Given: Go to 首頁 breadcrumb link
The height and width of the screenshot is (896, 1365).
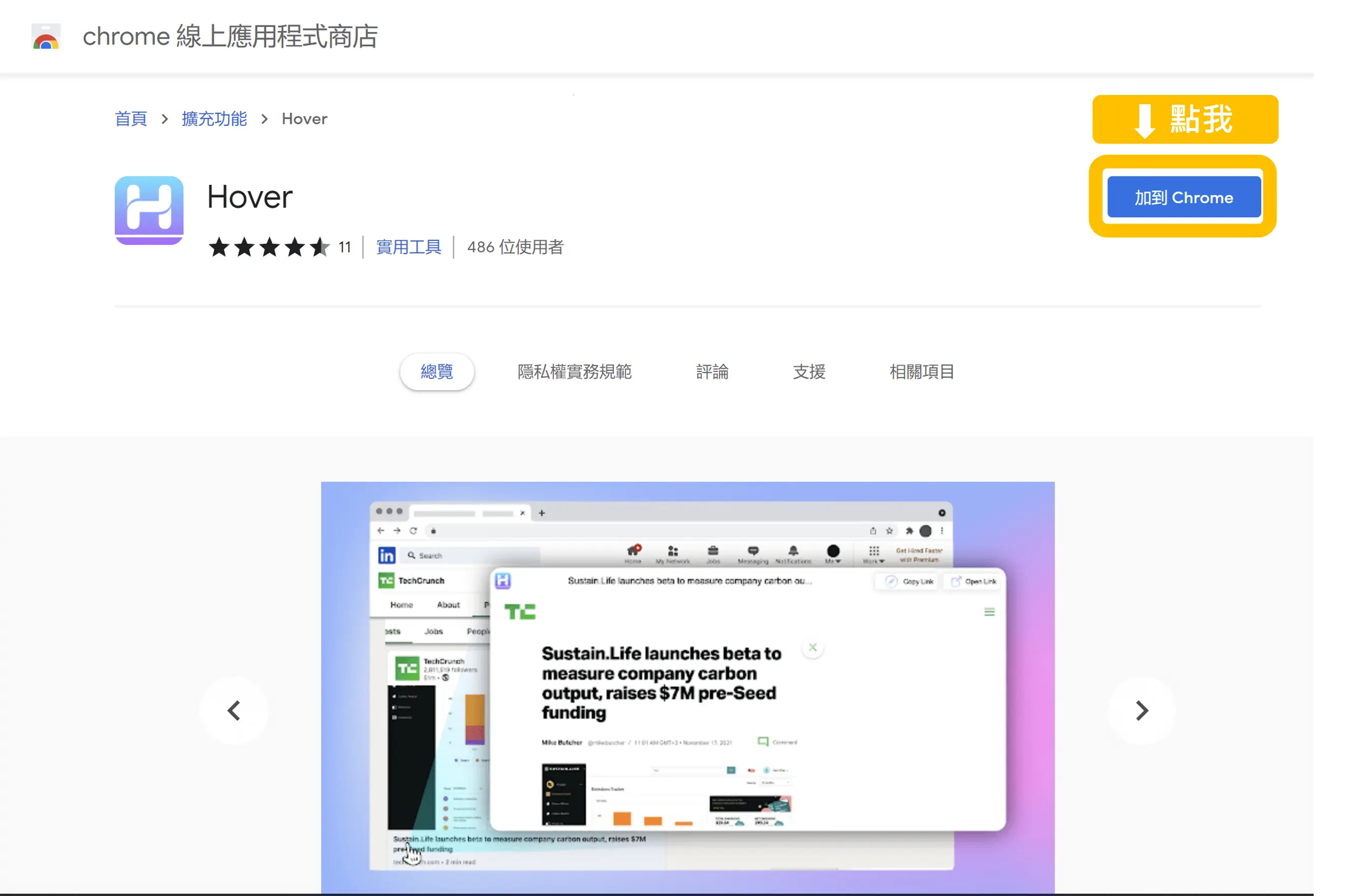Looking at the screenshot, I should click(x=131, y=119).
